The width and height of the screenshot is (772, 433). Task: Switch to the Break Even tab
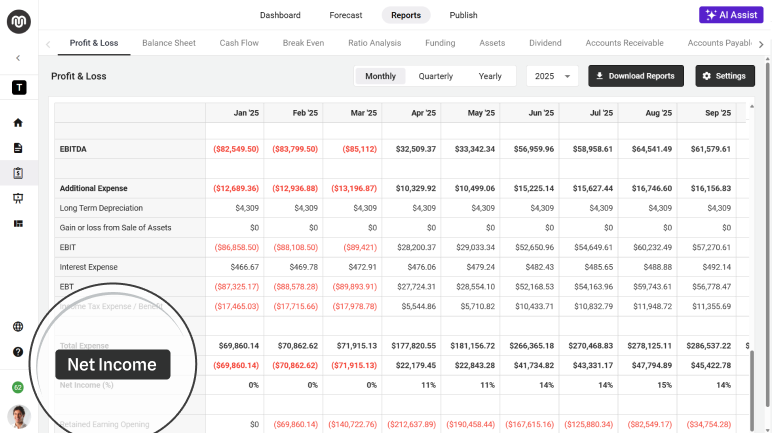click(x=303, y=43)
